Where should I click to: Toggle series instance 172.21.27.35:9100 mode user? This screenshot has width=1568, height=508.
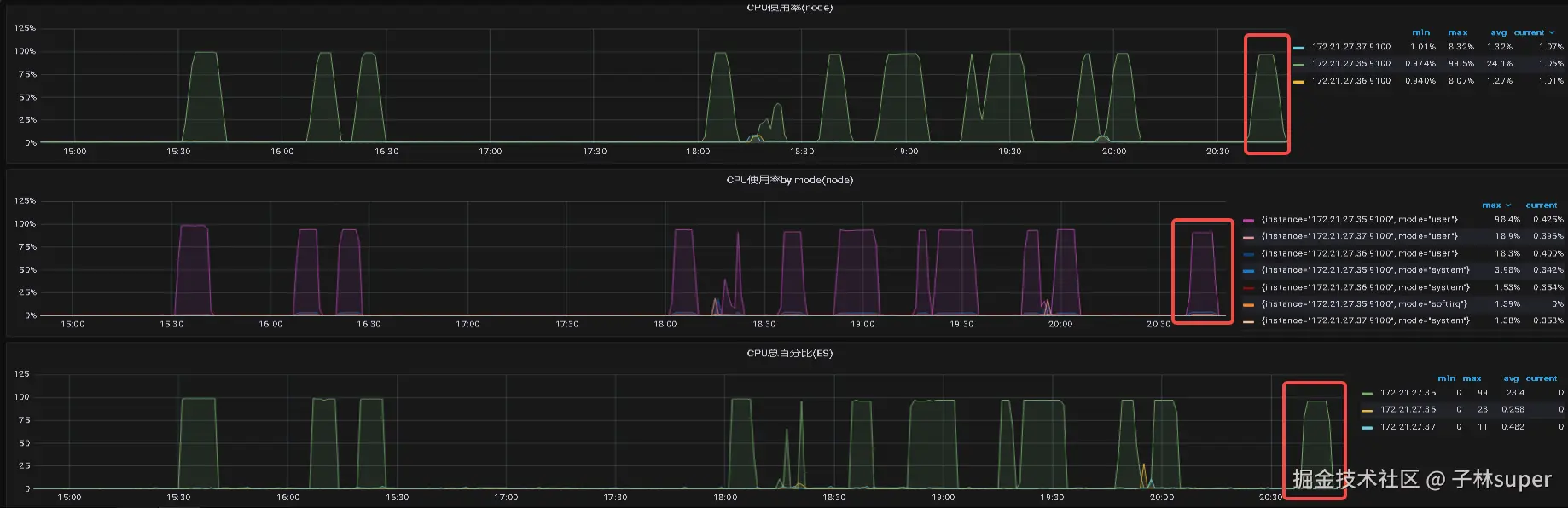(1360, 219)
